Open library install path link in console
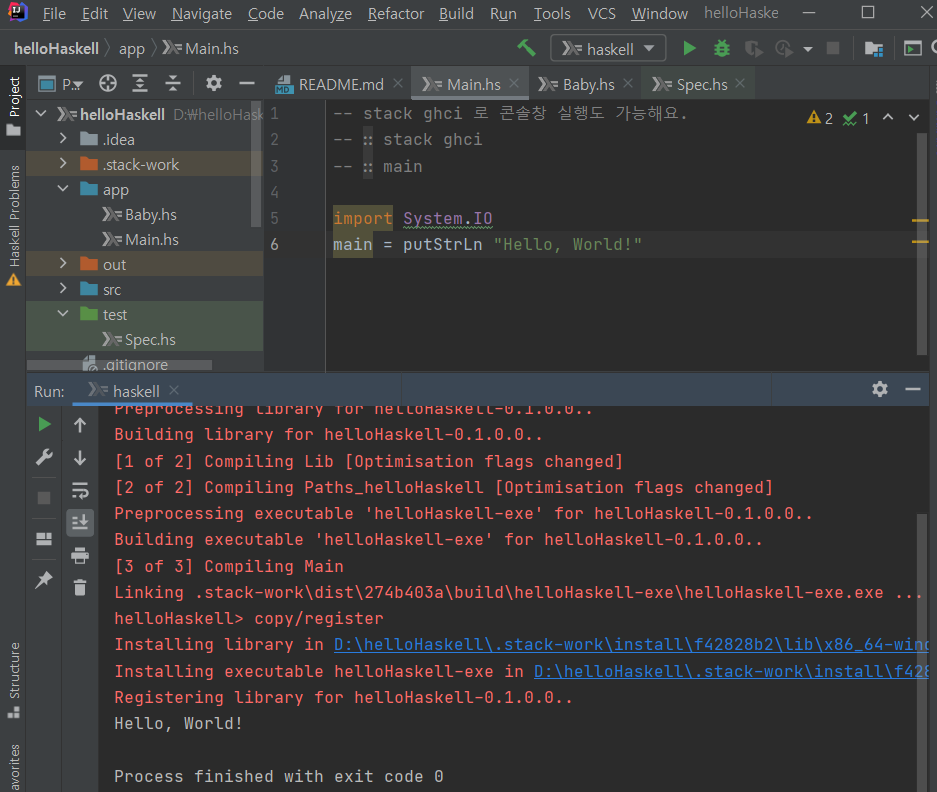Viewport: 937px width, 792px height. [631, 644]
